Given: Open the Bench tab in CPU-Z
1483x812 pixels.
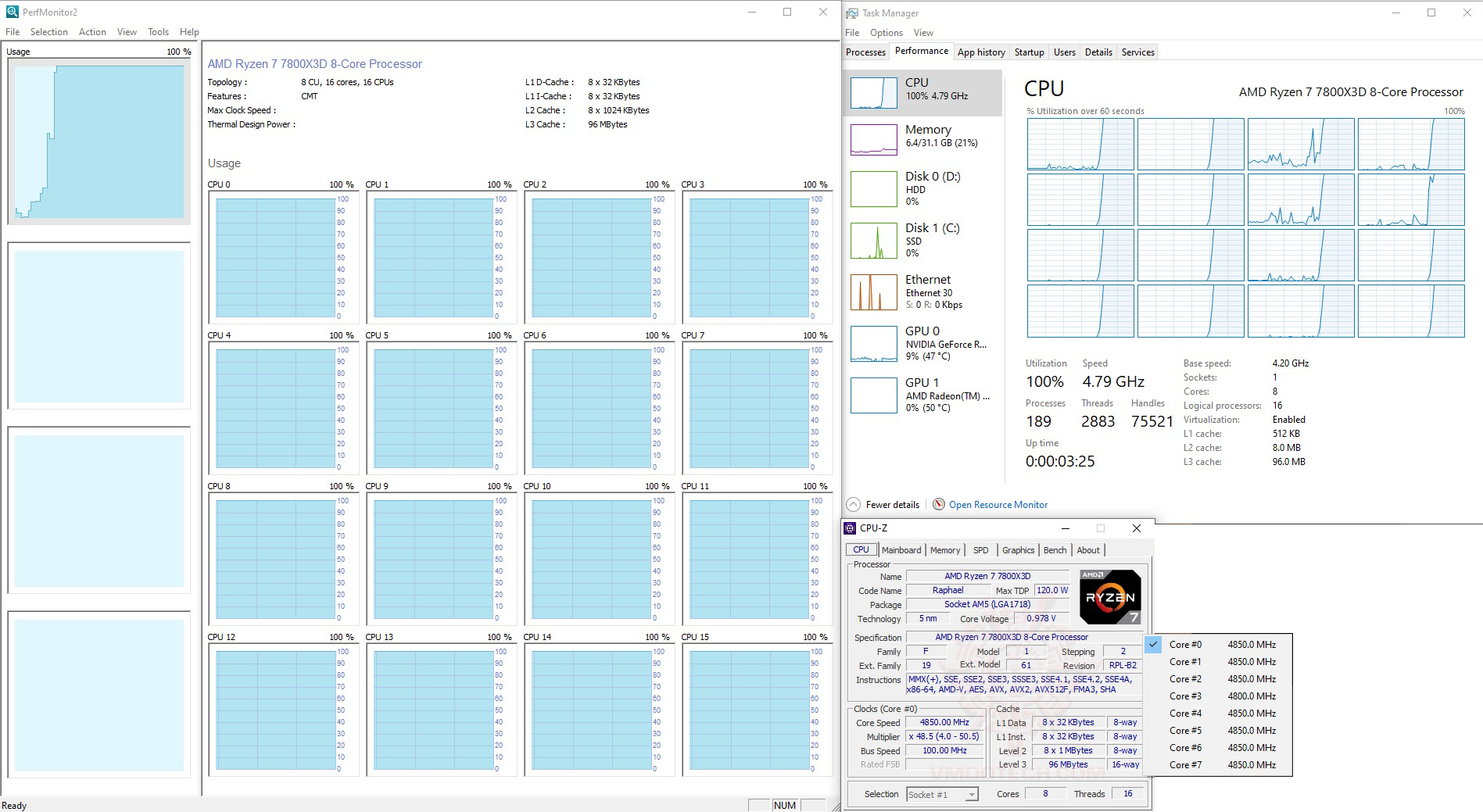Looking at the screenshot, I should point(1055,550).
